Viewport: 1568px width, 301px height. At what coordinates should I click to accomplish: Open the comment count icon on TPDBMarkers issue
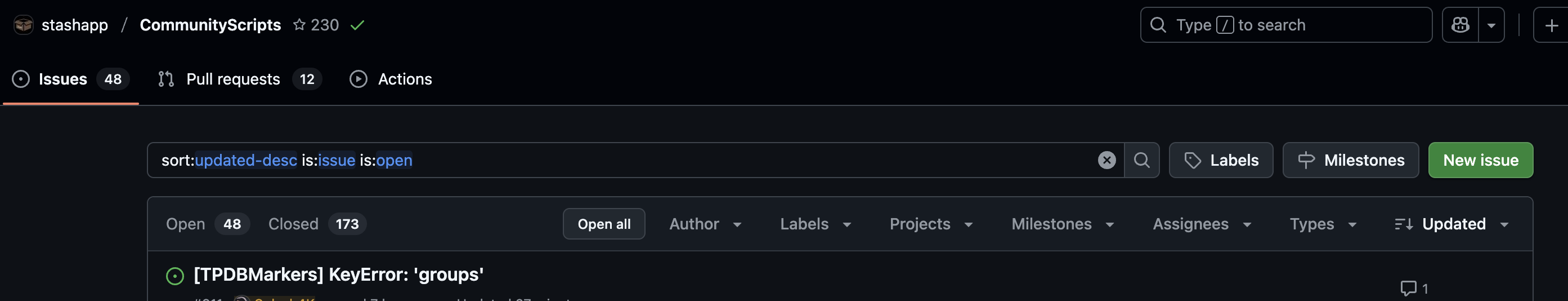pos(1408,288)
